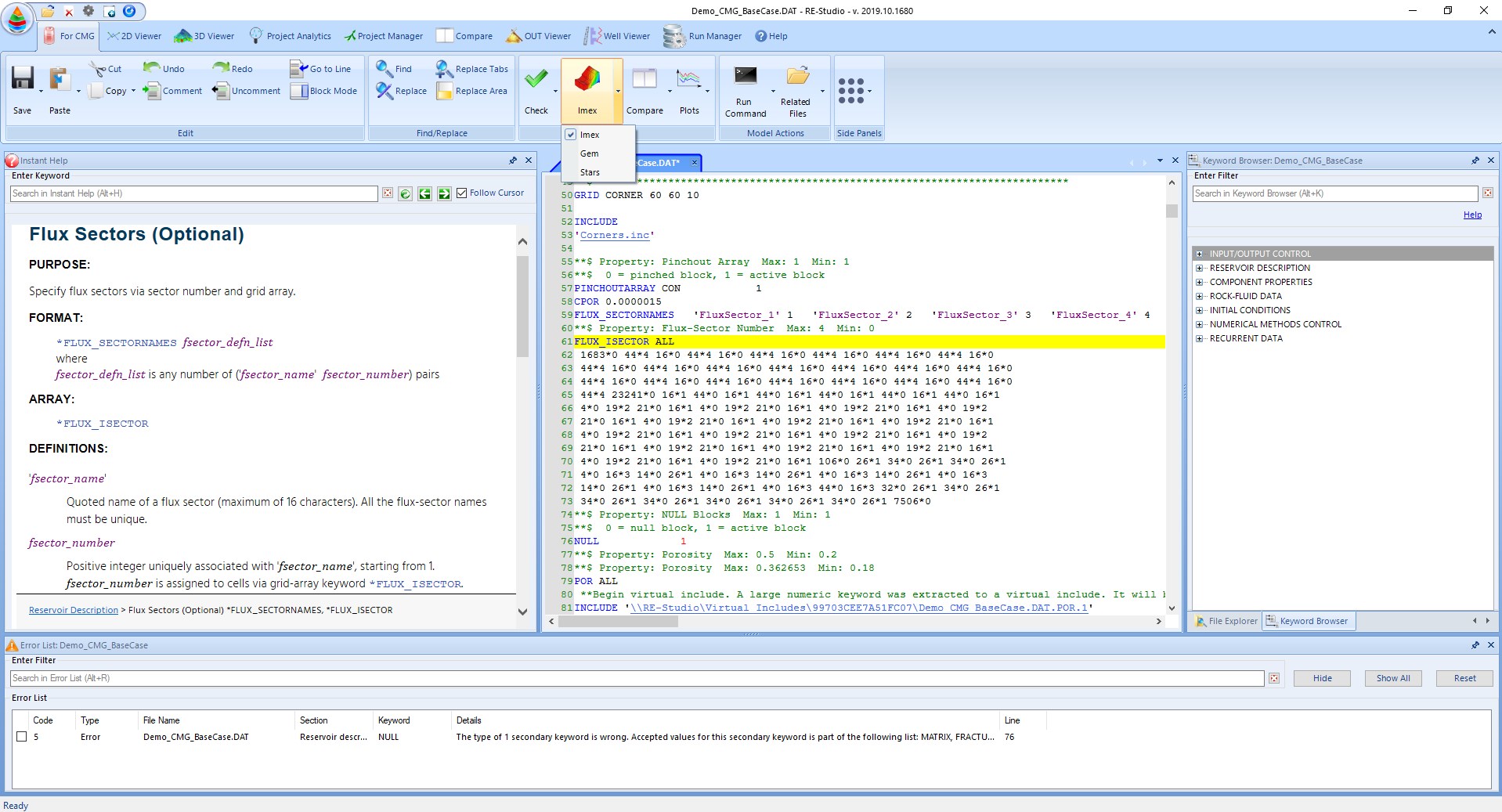The image size is (1502, 812).
Task: Click the Show All button in Error List
Action: coord(1392,678)
